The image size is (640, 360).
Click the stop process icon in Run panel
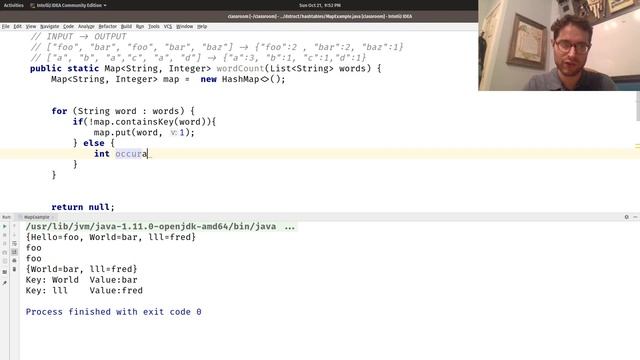pyautogui.click(x=4, y=235)
